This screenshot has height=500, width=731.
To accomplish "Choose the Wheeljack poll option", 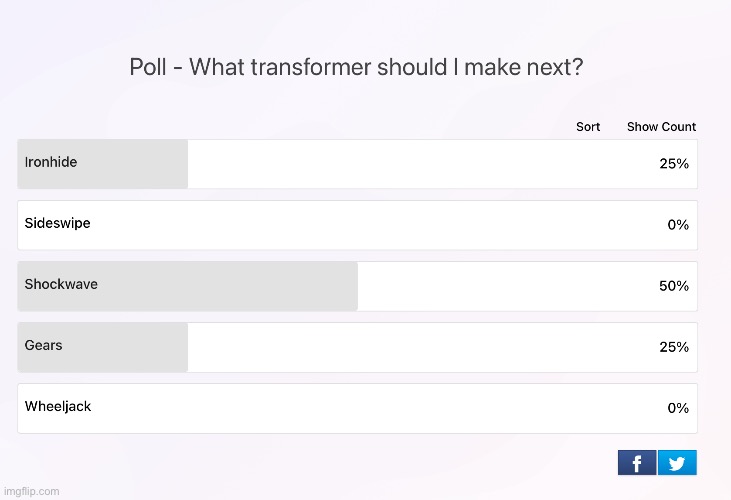I will (x=358, y=408).
